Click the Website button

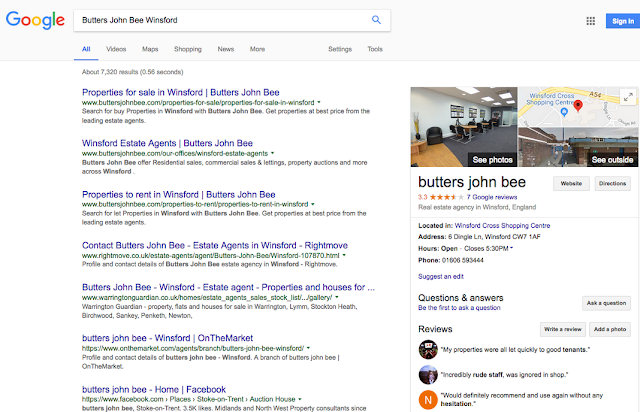[x=571, y=184]
